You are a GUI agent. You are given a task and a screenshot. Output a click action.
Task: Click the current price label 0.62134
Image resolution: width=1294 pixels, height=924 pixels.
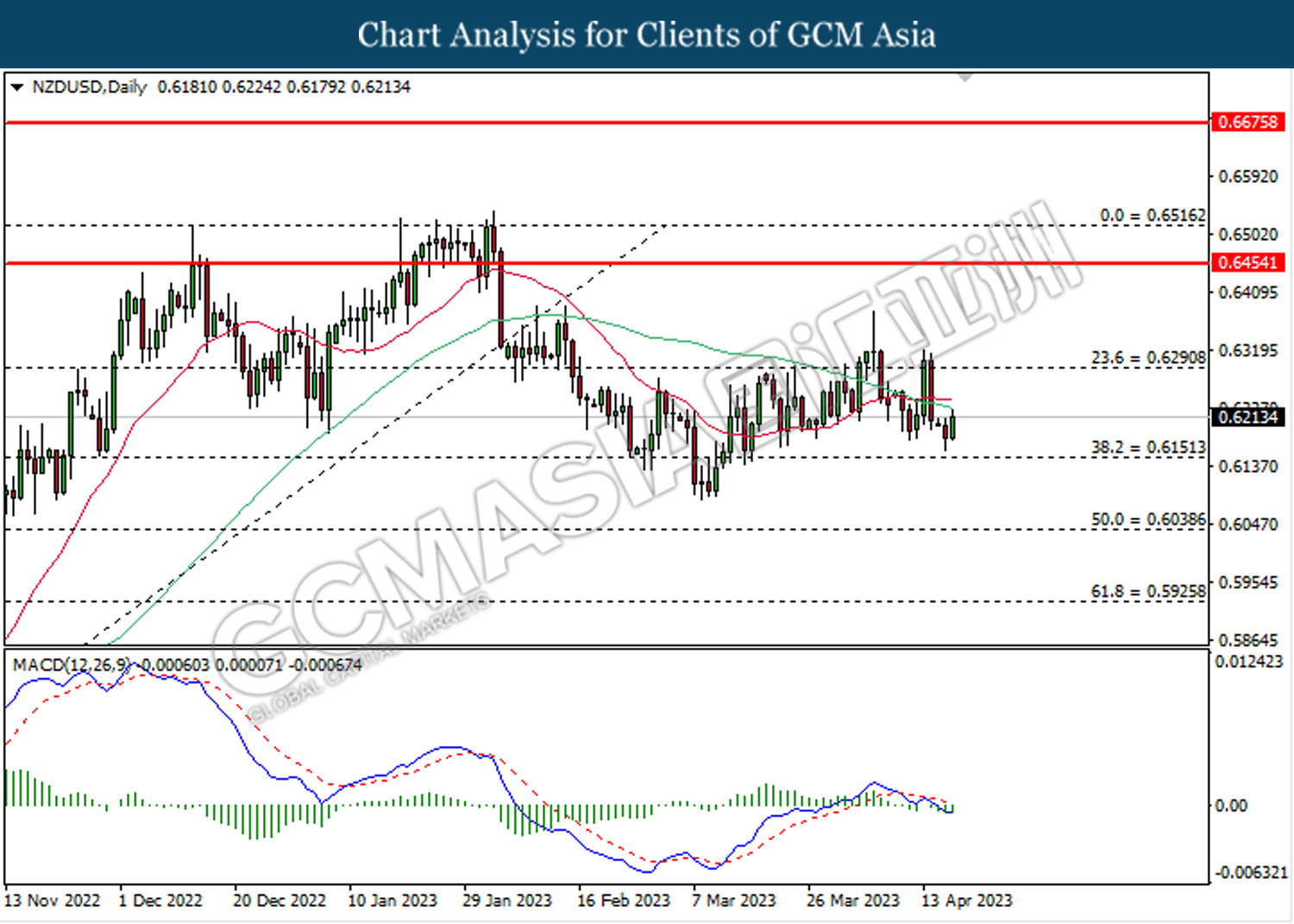(x=1247, y=418)
